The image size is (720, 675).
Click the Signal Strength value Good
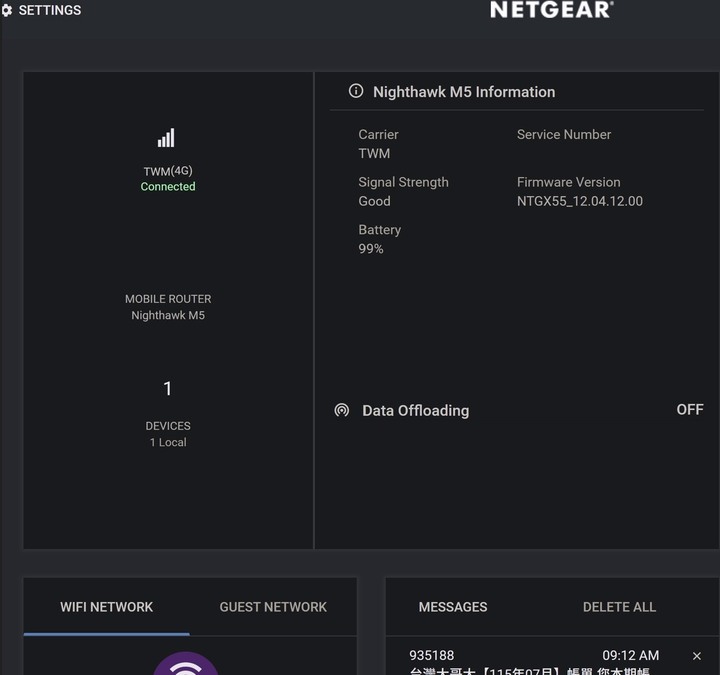(x=374, y=201)
